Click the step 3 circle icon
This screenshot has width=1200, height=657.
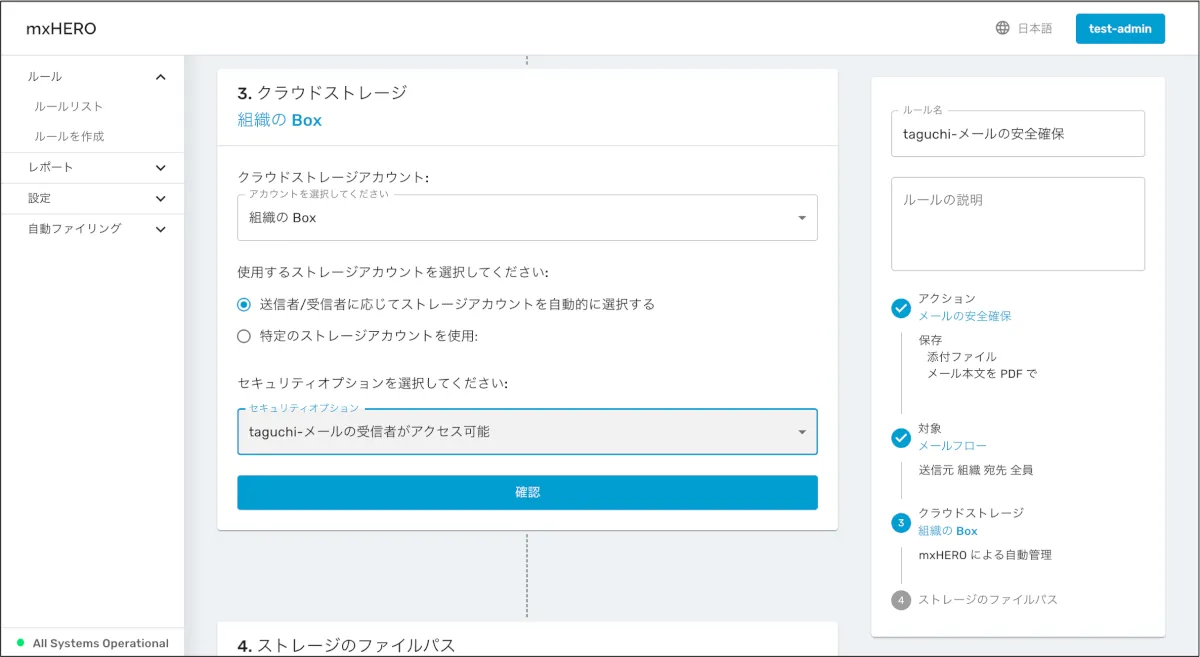tap(901, 523)
